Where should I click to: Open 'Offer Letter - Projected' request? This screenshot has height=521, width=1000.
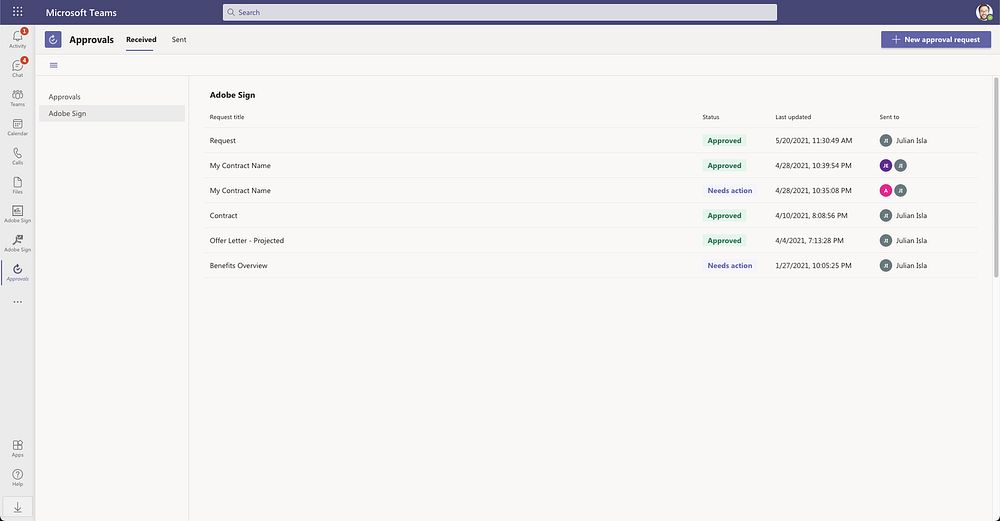pyautogui.click(x=591, y=240)
